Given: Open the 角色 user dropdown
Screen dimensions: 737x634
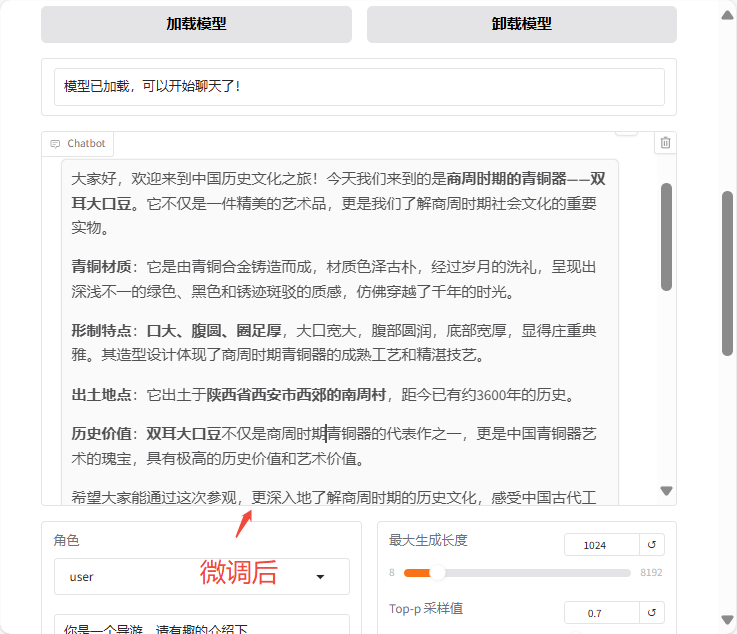Looking at the screenshot, I should tap(202, 577).
